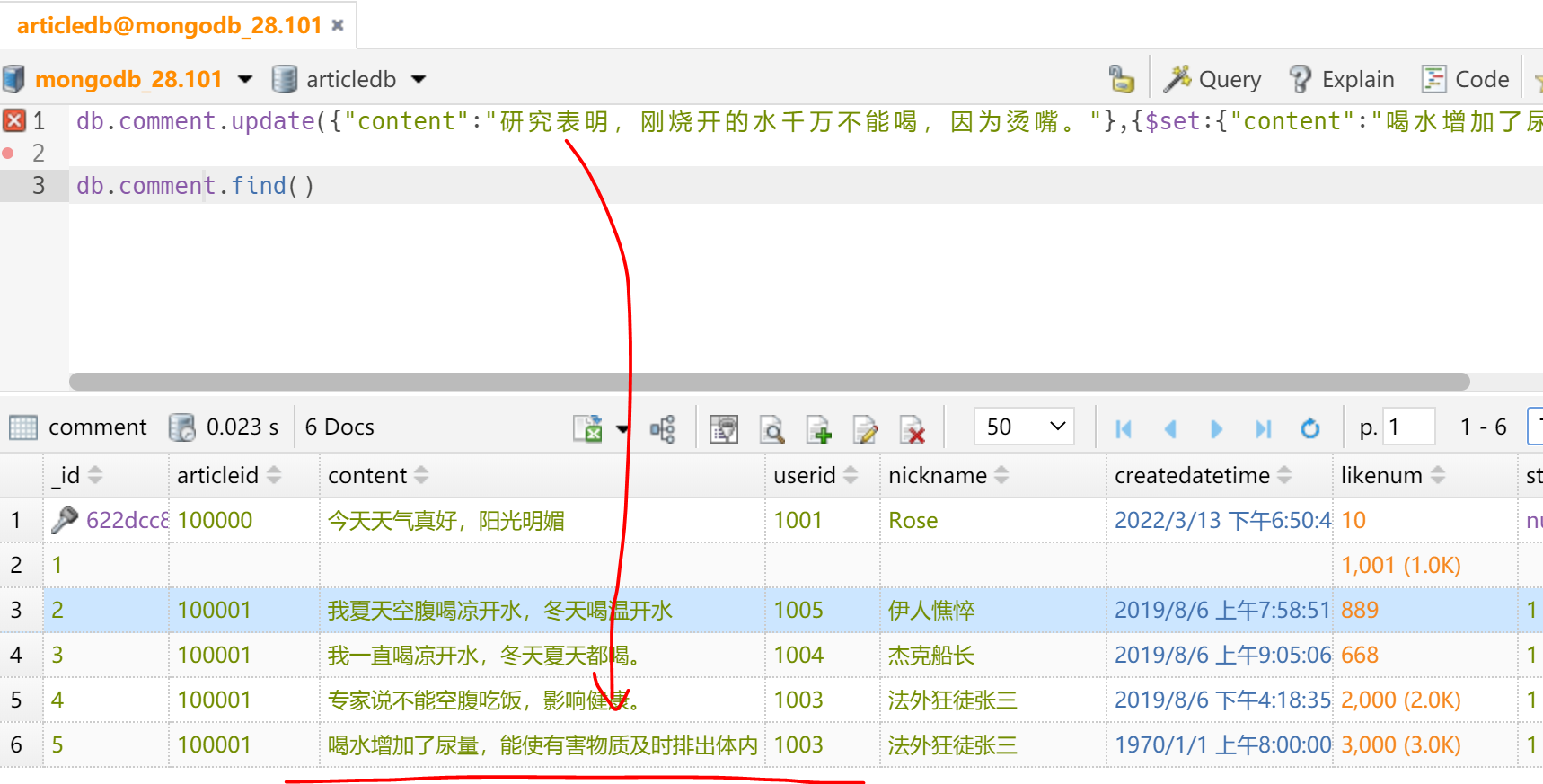Select nickname cell 杰克船长

(x=993, y=656)
